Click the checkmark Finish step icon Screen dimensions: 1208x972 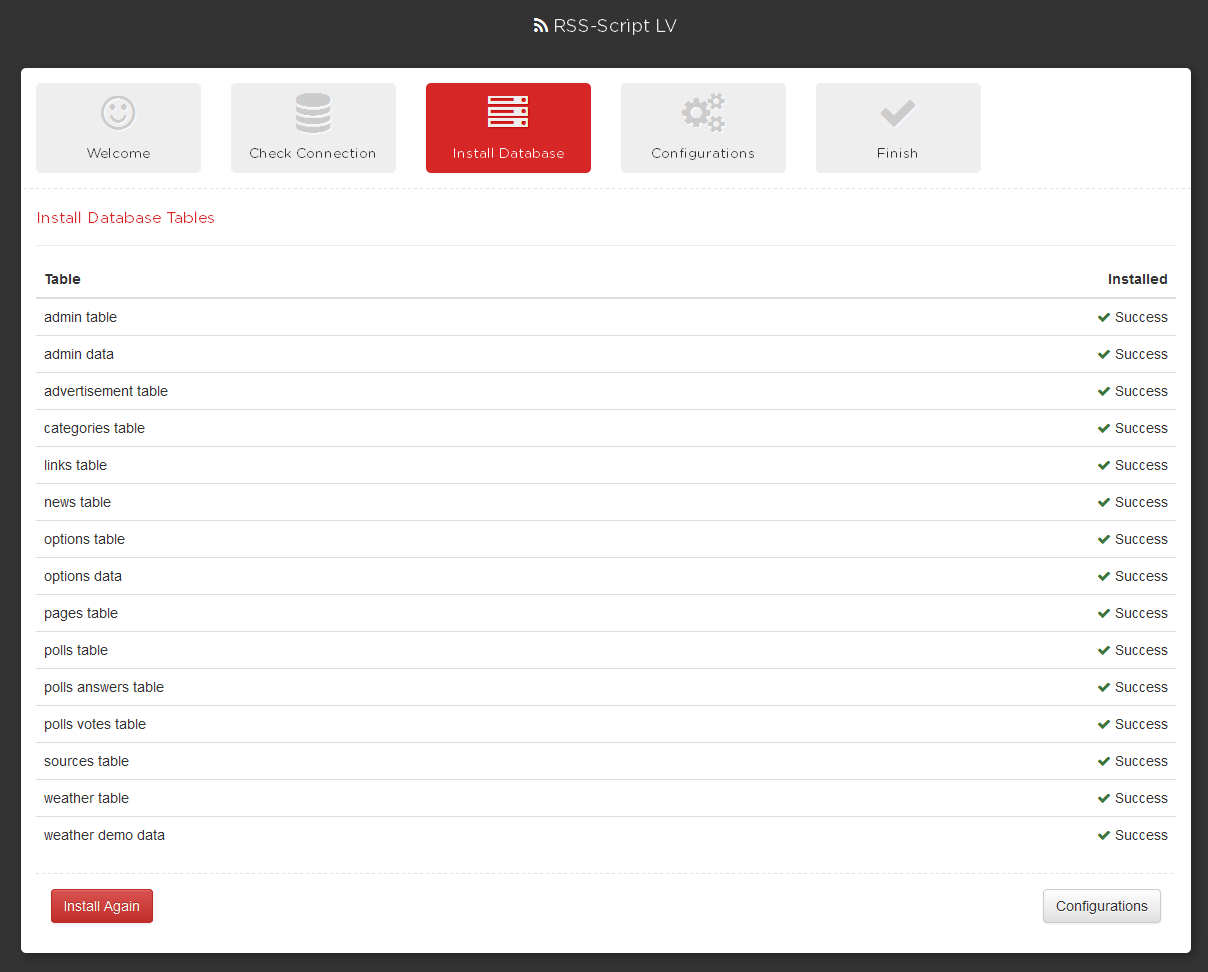pyautogui.click(x=897, y=112)
